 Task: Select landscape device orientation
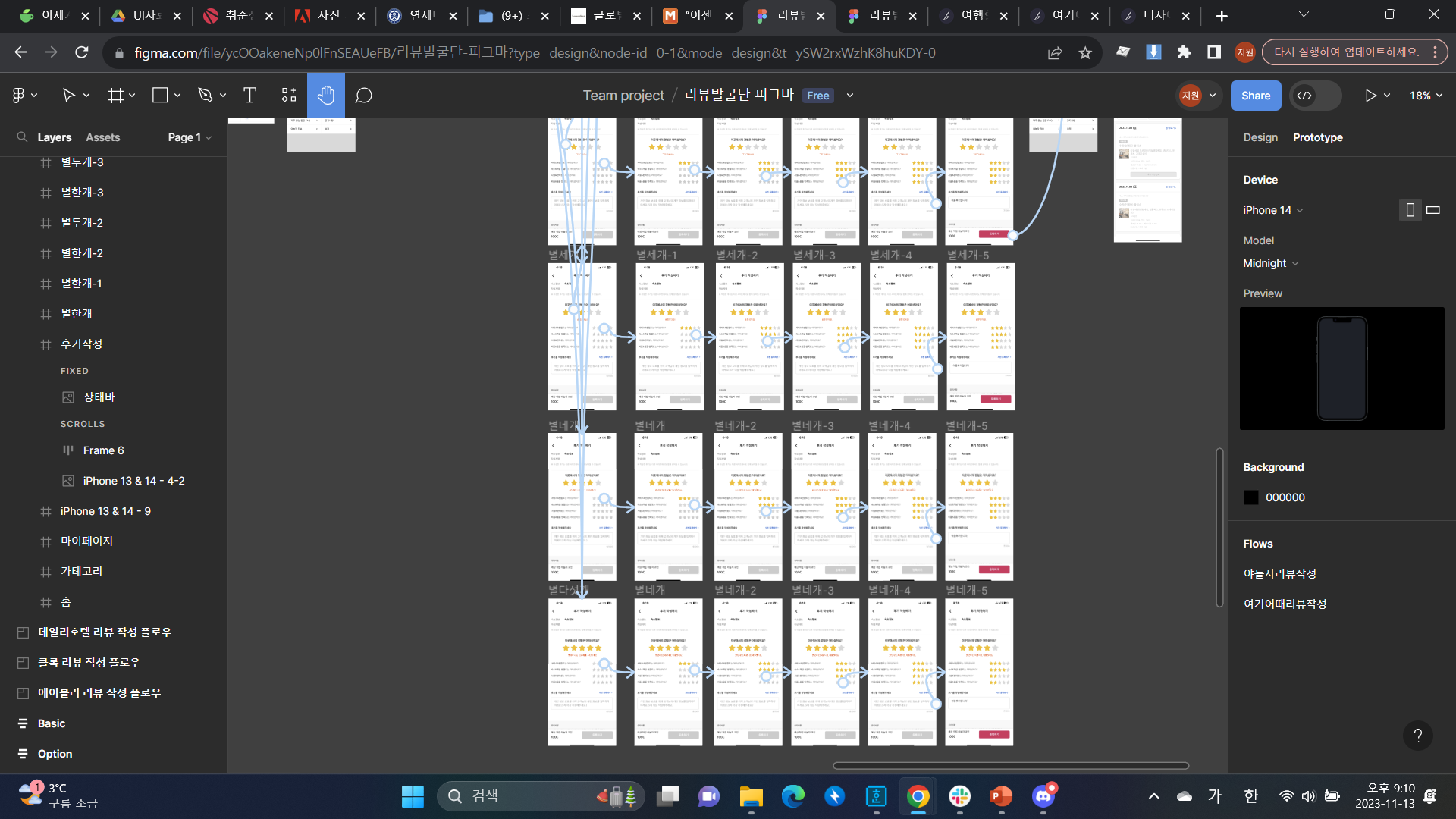(1433, 210)
